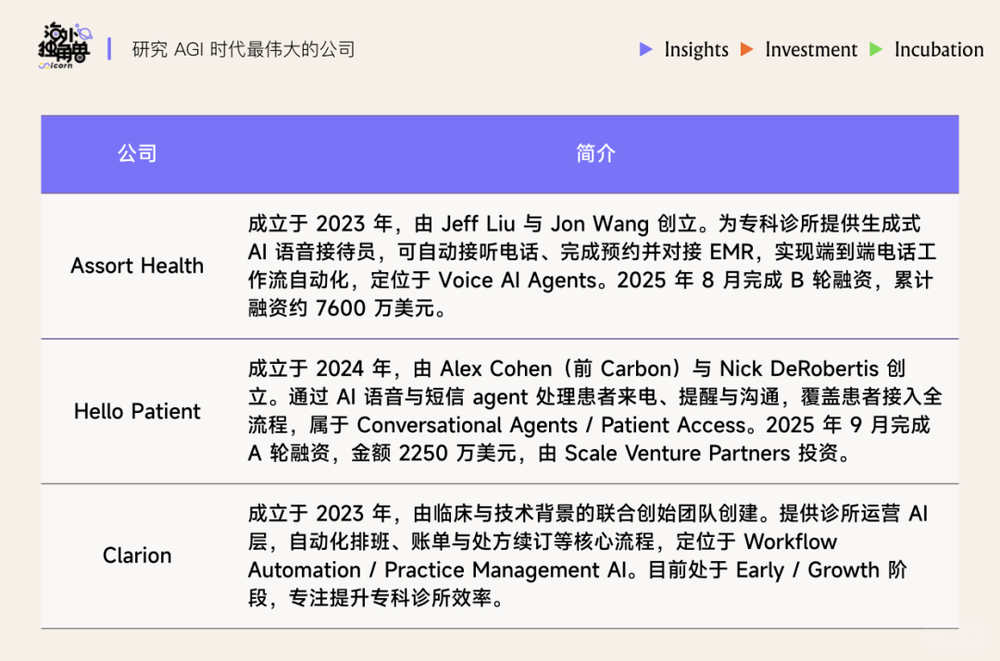Click the purple triangle beside Insights
The image size is (1000, 661).
coord(645,49)
